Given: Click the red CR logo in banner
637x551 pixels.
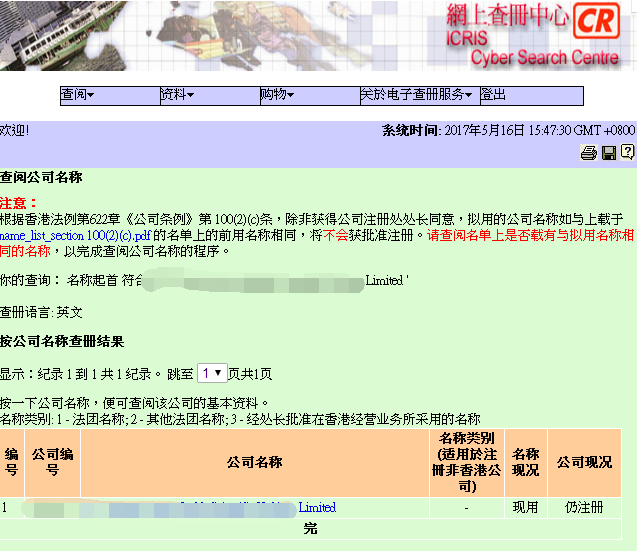Looking at the screenshot, I should 598,20.
